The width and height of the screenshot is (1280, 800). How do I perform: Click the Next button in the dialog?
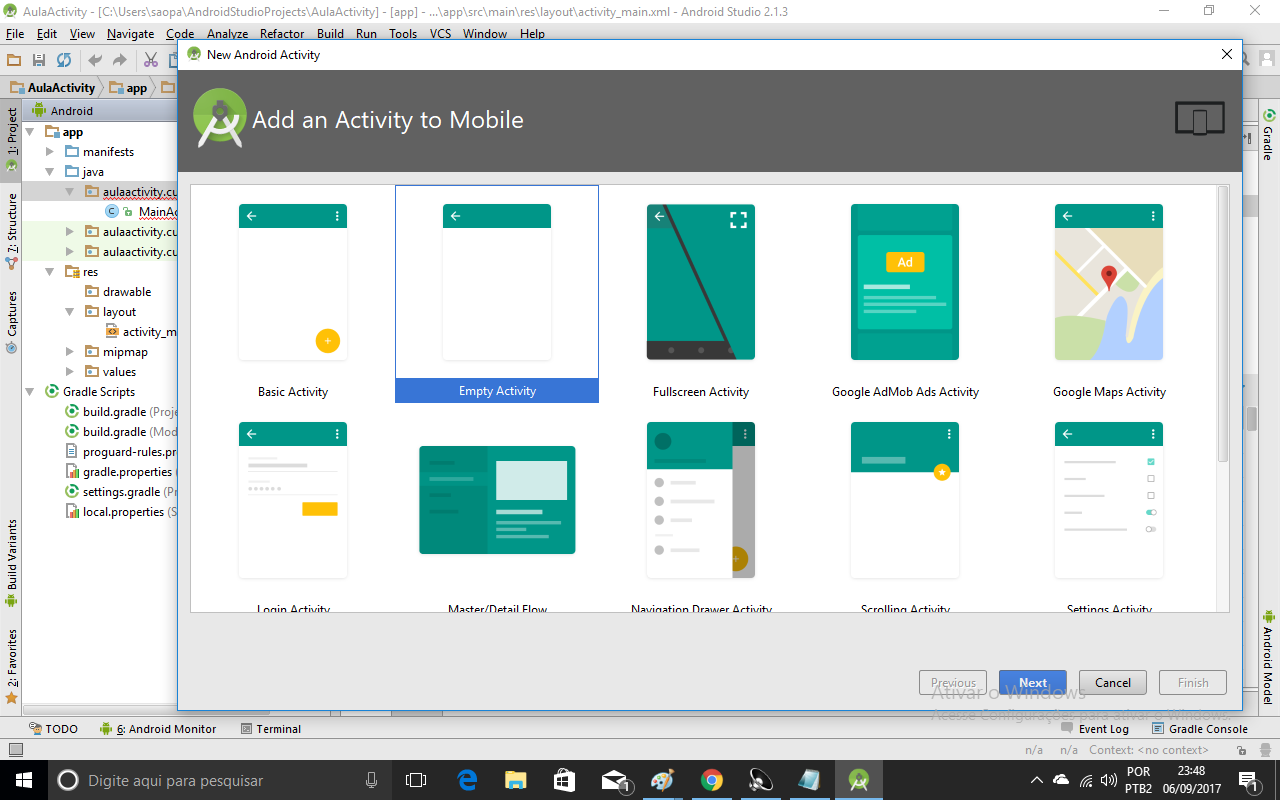click(x=1033, y=683)
